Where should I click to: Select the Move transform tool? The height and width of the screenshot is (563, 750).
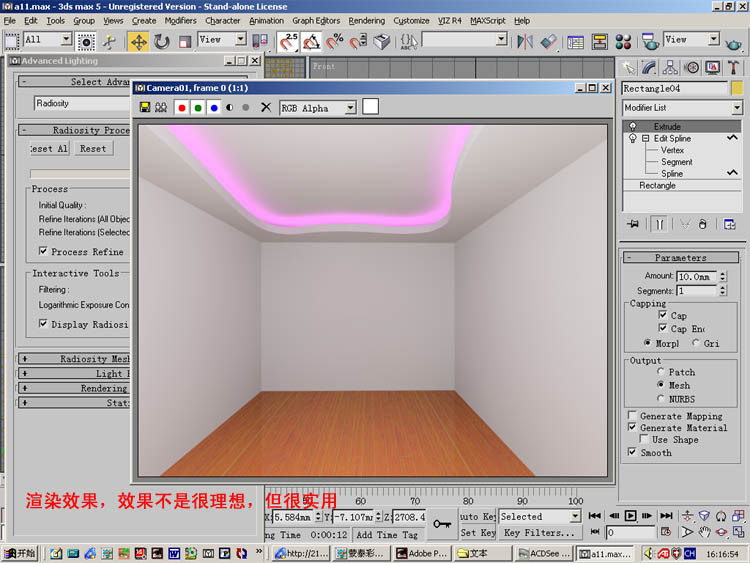(x=138, y=41)
